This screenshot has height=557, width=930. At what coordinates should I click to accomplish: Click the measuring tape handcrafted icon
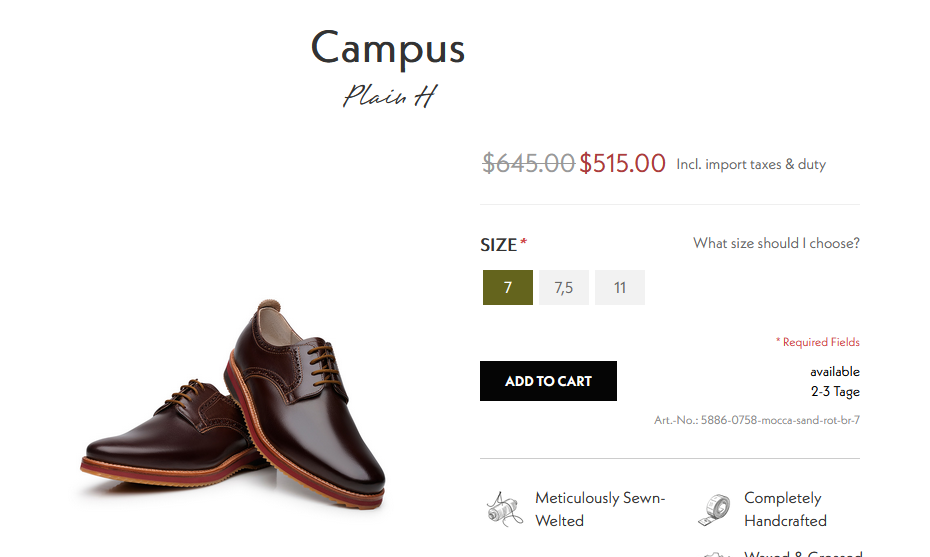pos(714,510)
